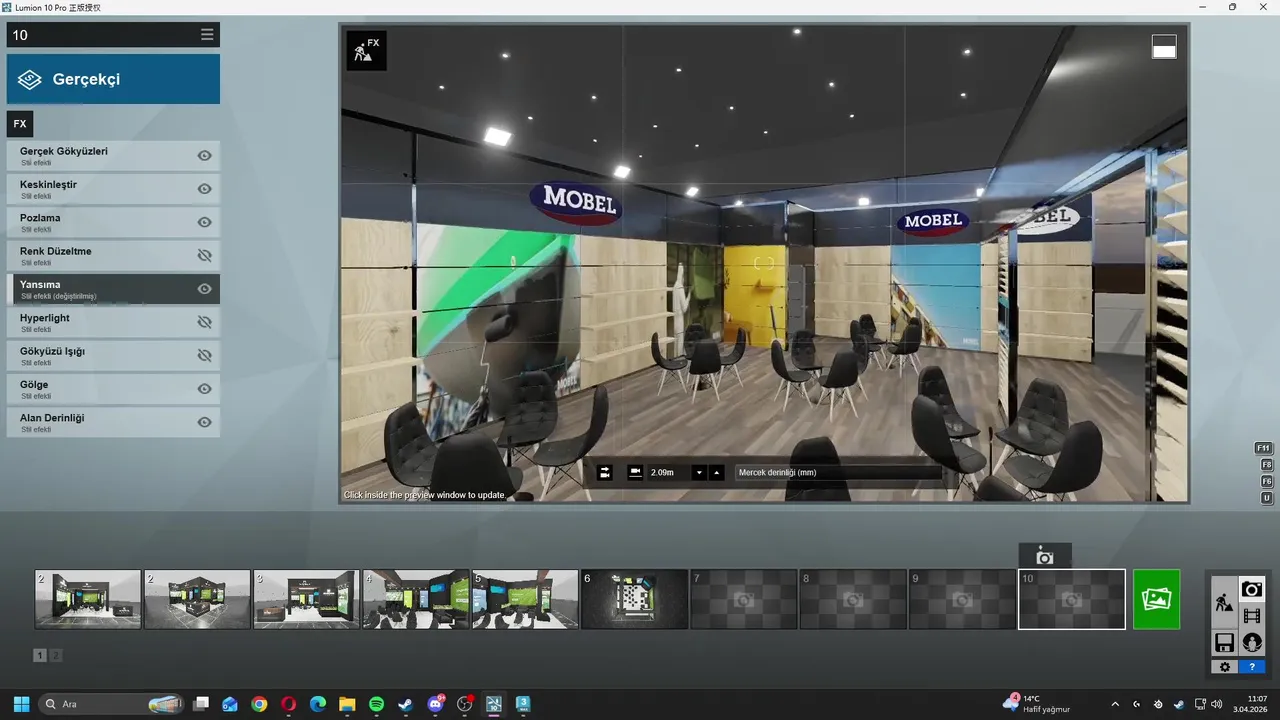
Task: Open File Explorer from taskbar
Action: 347,704
